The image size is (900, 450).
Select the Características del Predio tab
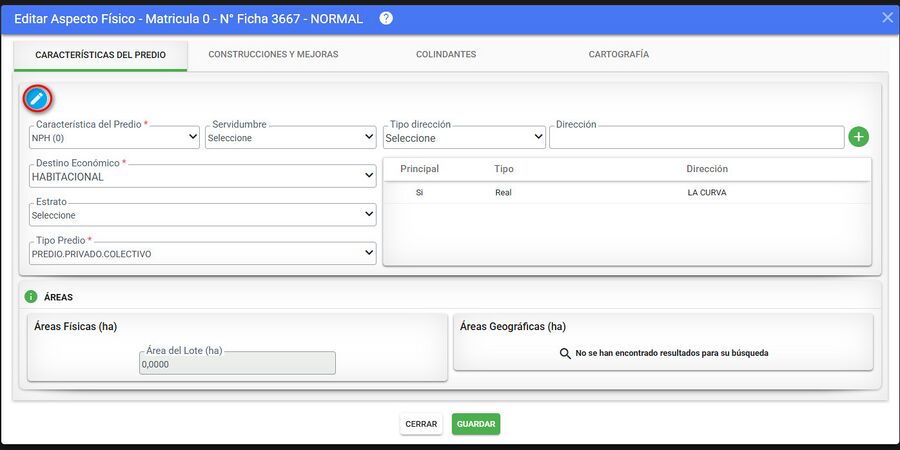coord(100,55)
